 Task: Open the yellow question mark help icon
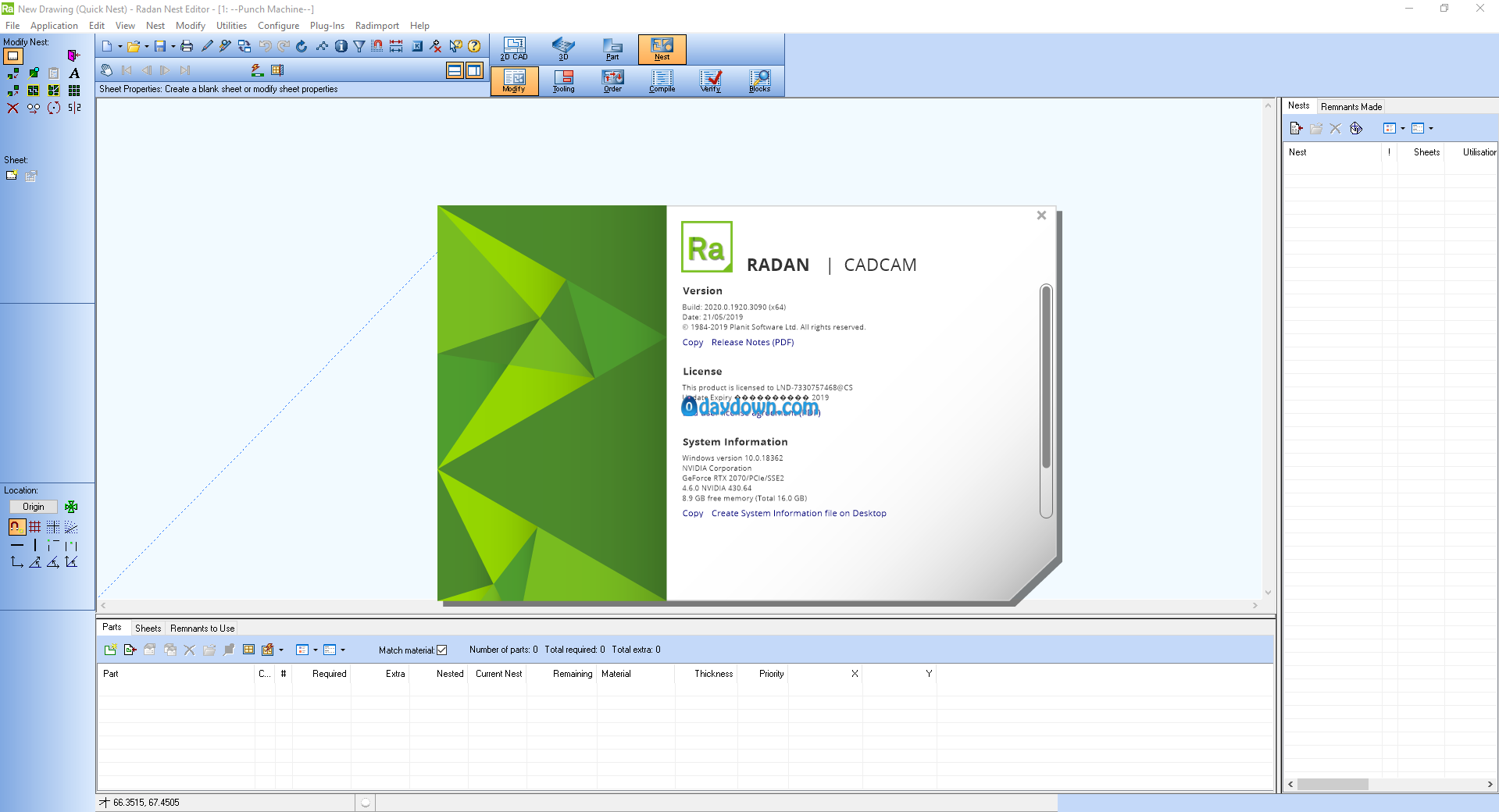point(474,47)
